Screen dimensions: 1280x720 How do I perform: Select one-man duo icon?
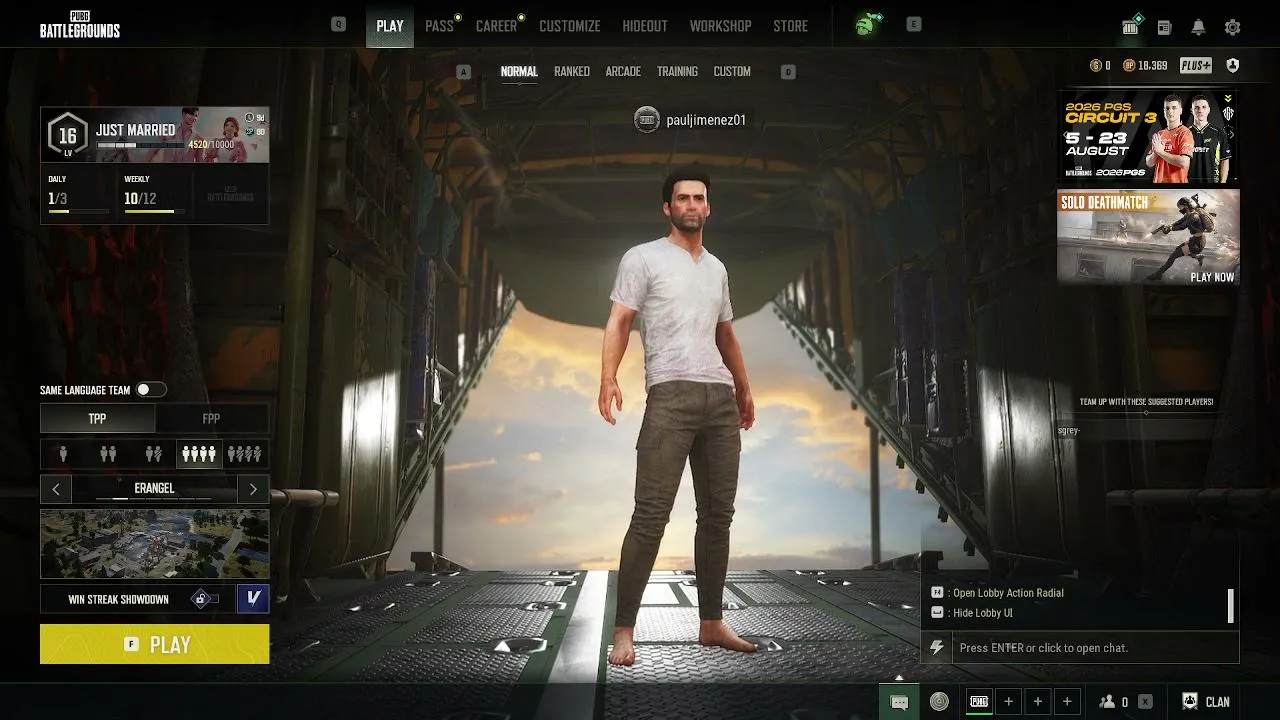[x=153, y=455]
